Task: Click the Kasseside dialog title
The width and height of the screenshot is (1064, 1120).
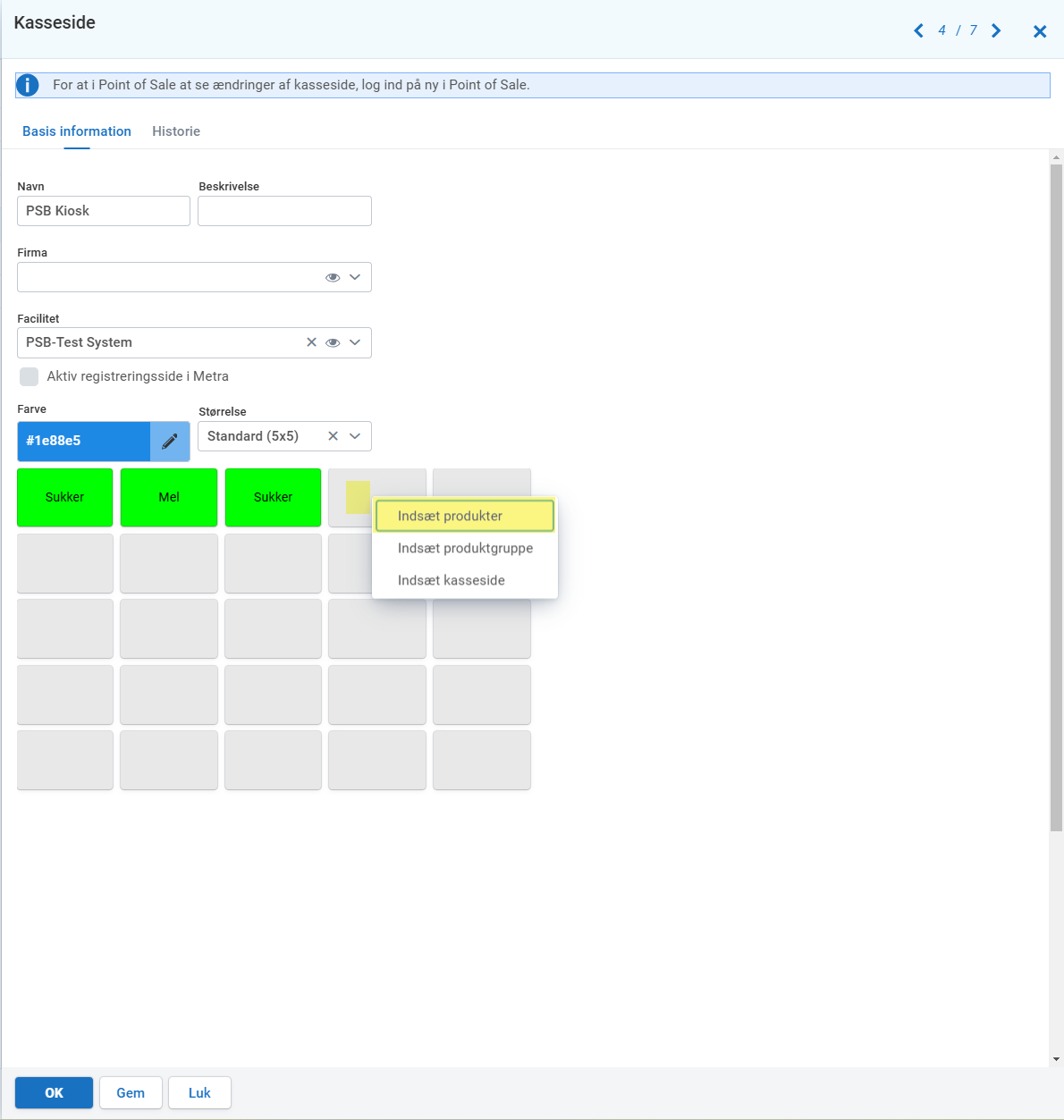Action: [55, 22]
